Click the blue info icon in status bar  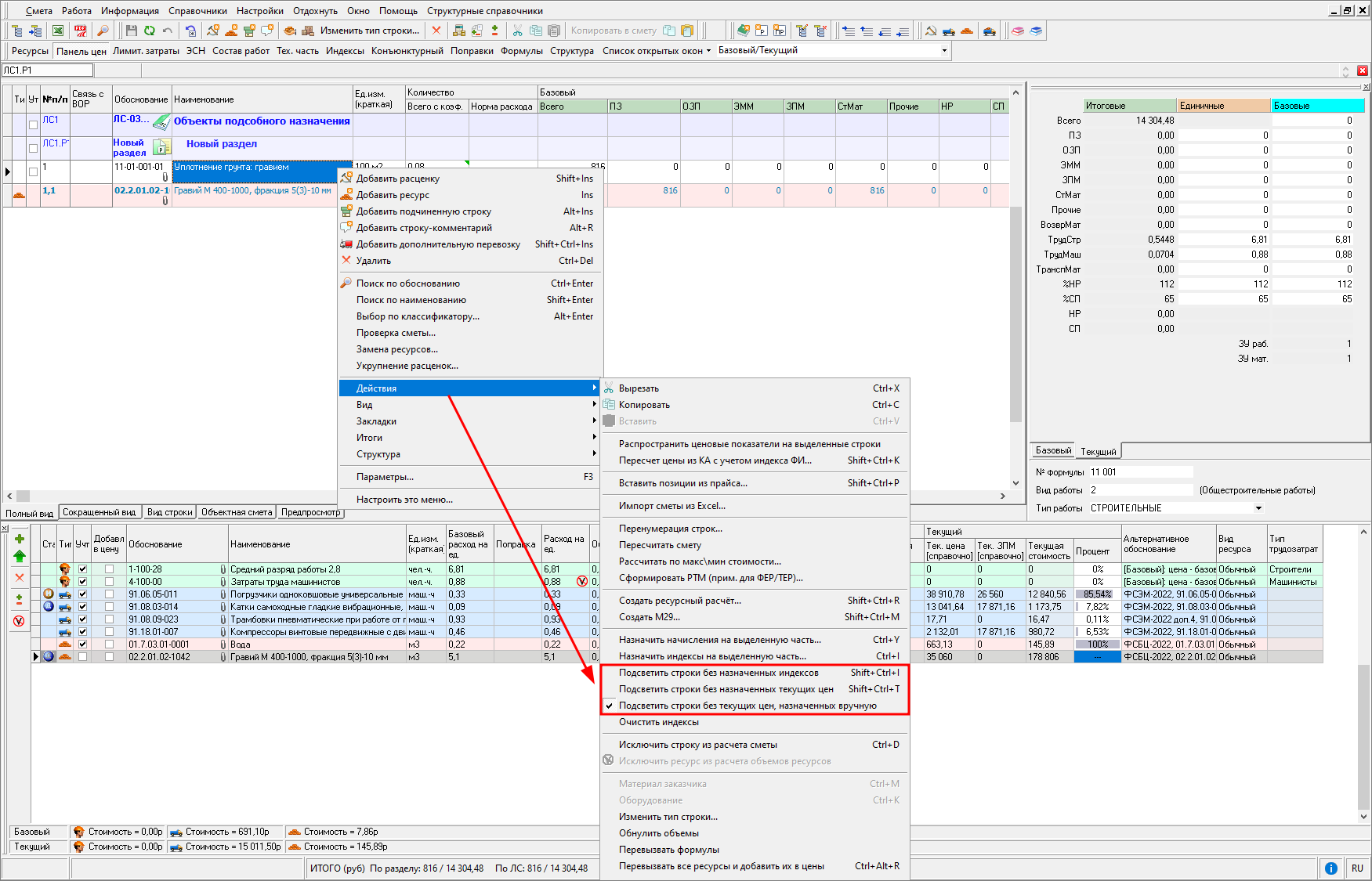pos(1330,868)
